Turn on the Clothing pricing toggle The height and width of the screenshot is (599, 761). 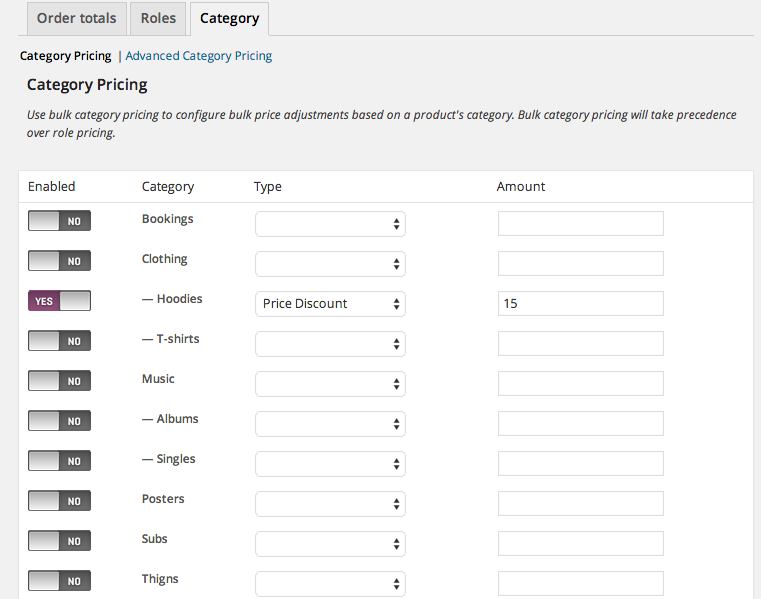(x=59, y=261)
